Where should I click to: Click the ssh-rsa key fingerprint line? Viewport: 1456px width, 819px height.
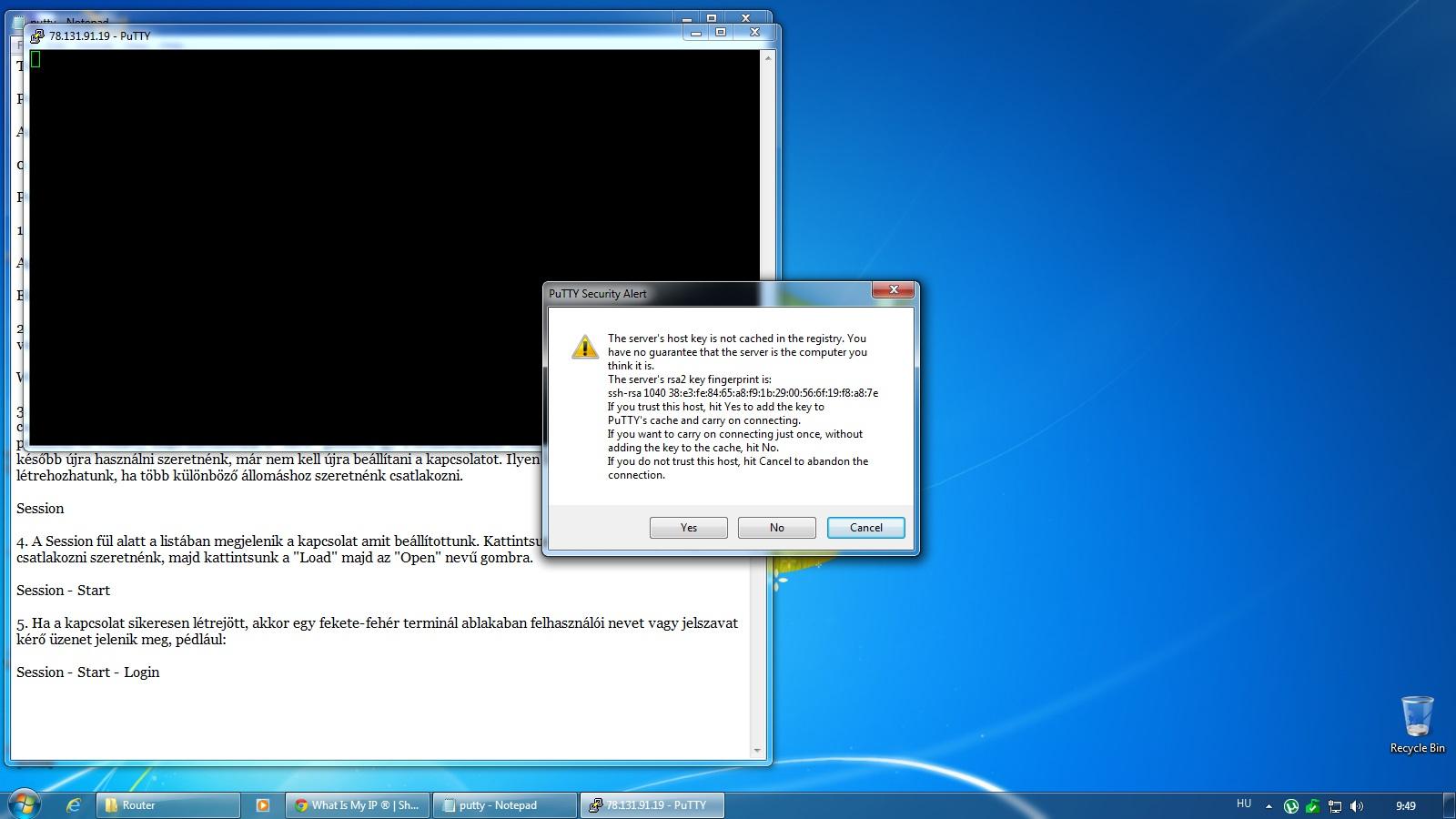coord(743,393)
